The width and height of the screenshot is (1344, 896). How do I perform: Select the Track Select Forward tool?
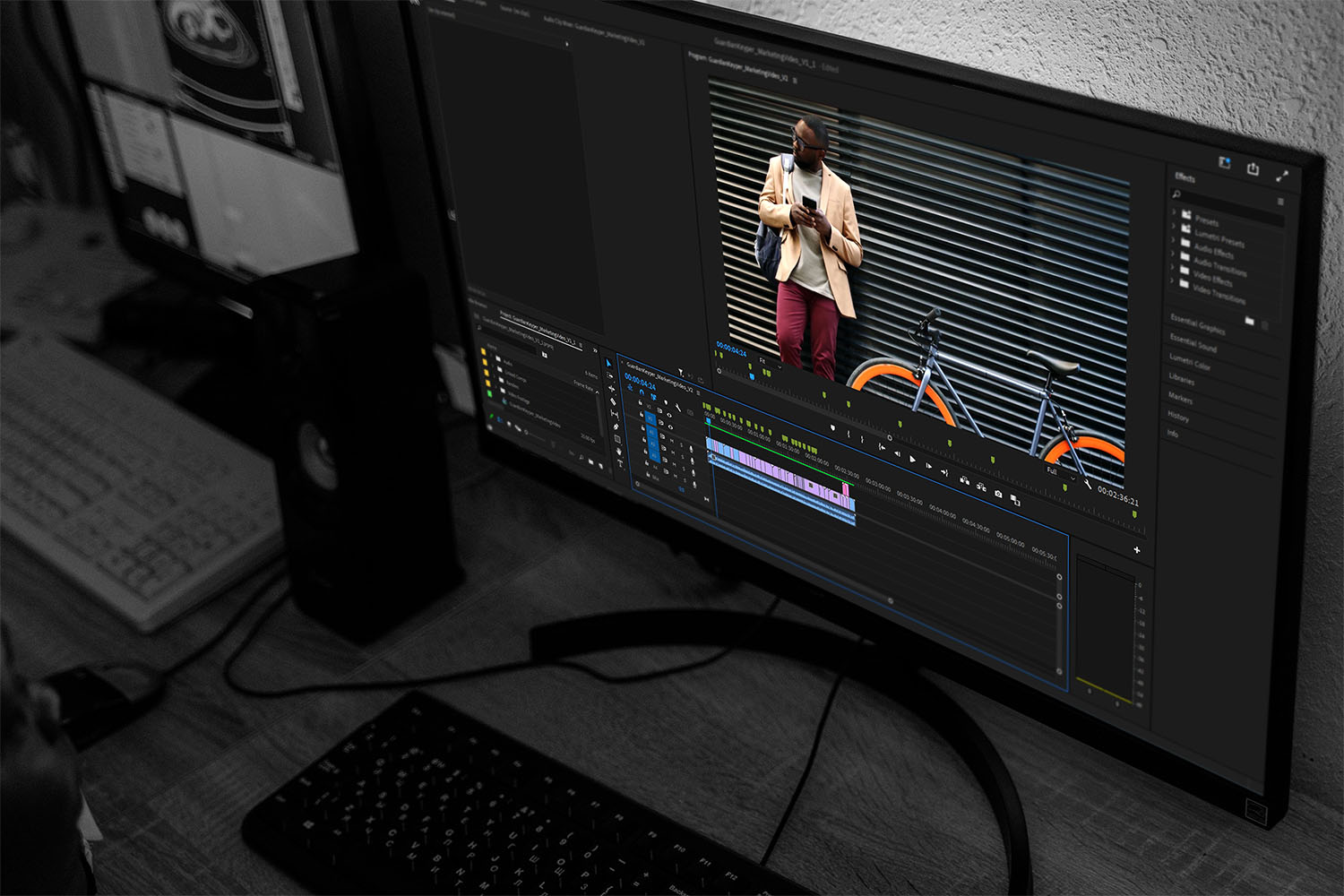tap(610, 376)
